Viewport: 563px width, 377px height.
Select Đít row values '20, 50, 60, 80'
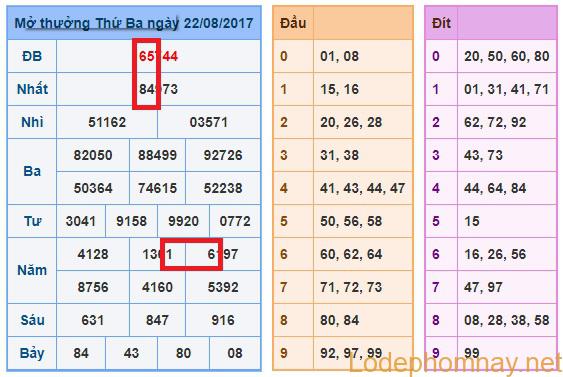coord(507,56)
